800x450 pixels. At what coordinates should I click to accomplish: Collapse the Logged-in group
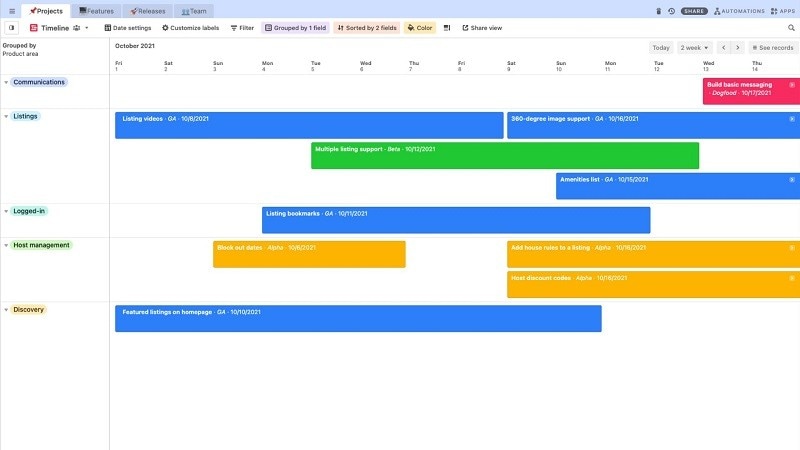click(6, 211)
